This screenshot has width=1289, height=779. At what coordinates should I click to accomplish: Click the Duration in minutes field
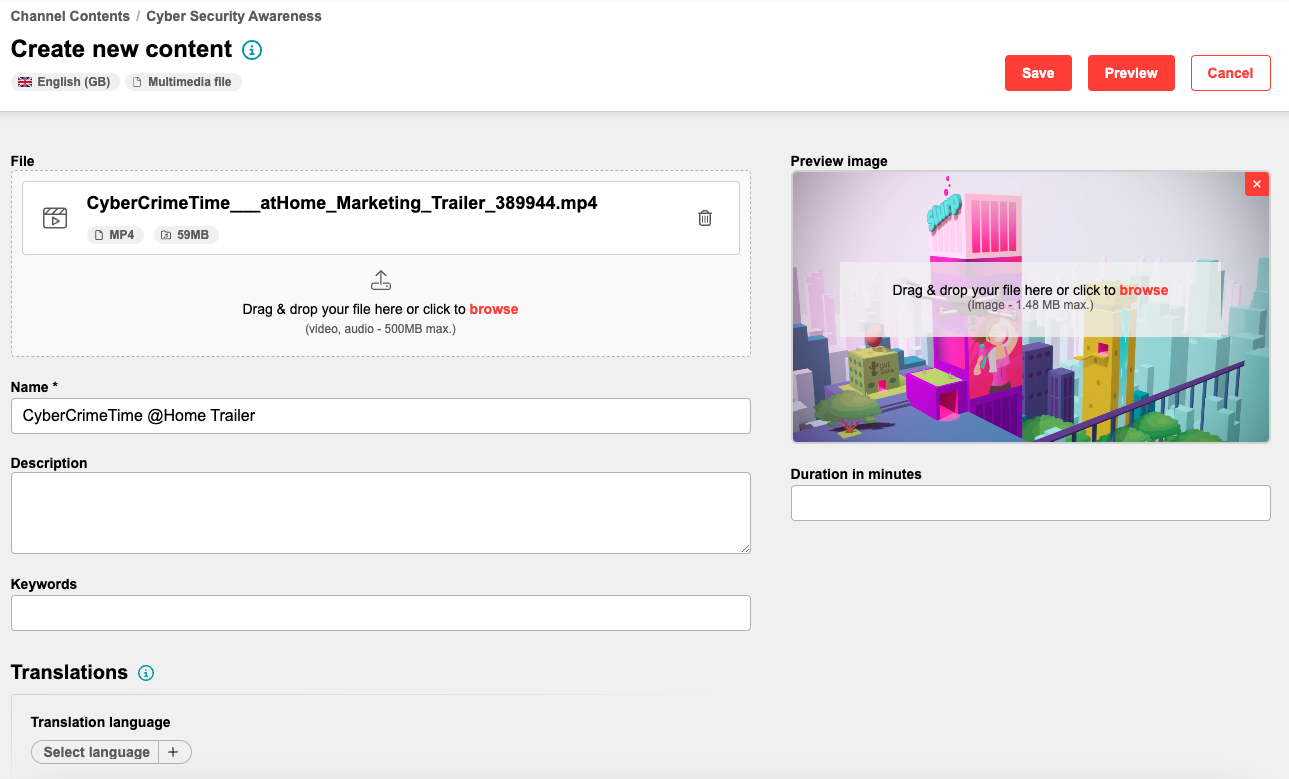(x=1030, y=503)
